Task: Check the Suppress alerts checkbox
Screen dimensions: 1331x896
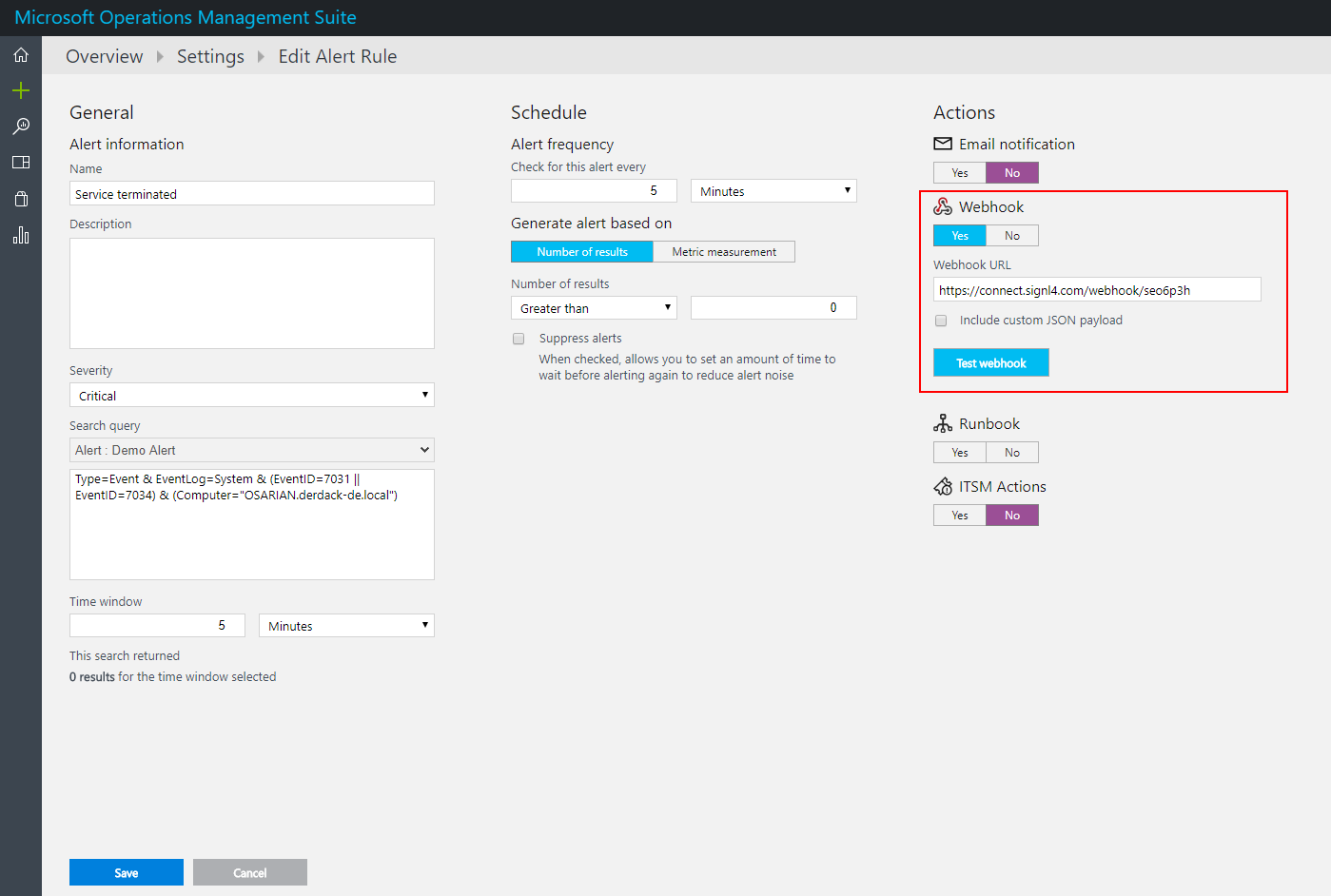Action: (x=519, y=339)
